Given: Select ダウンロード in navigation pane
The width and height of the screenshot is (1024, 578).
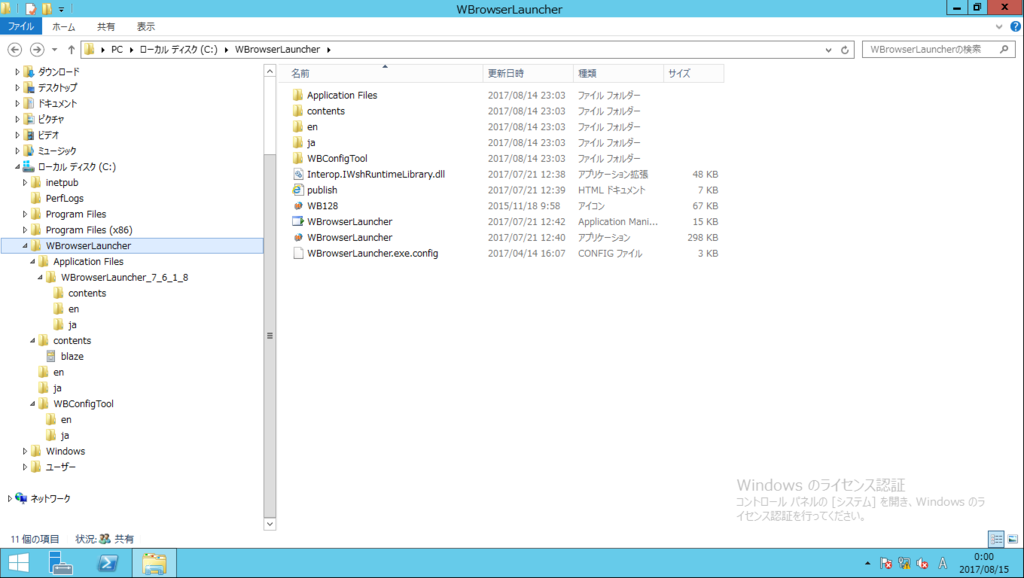Looking at the screenshot, I should click(x=59, y=72).
